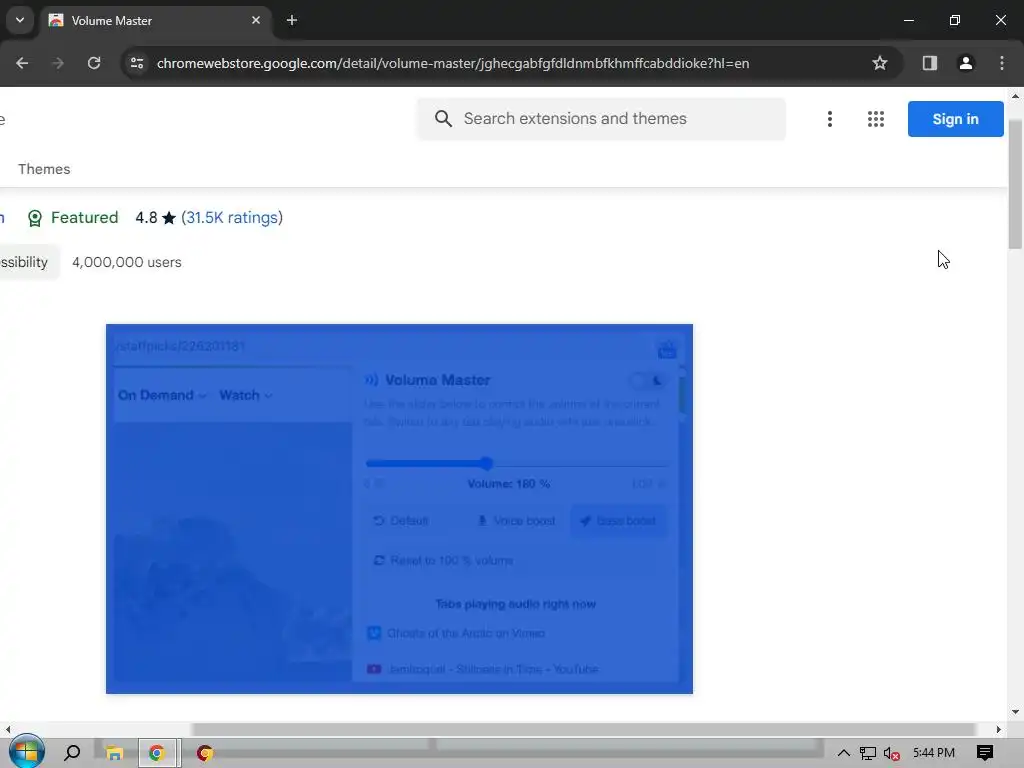The width and height of the screenshot is (1024, 768).
Task: Open the tab search dropdown arrow
Action: click(x=20, y=20)
